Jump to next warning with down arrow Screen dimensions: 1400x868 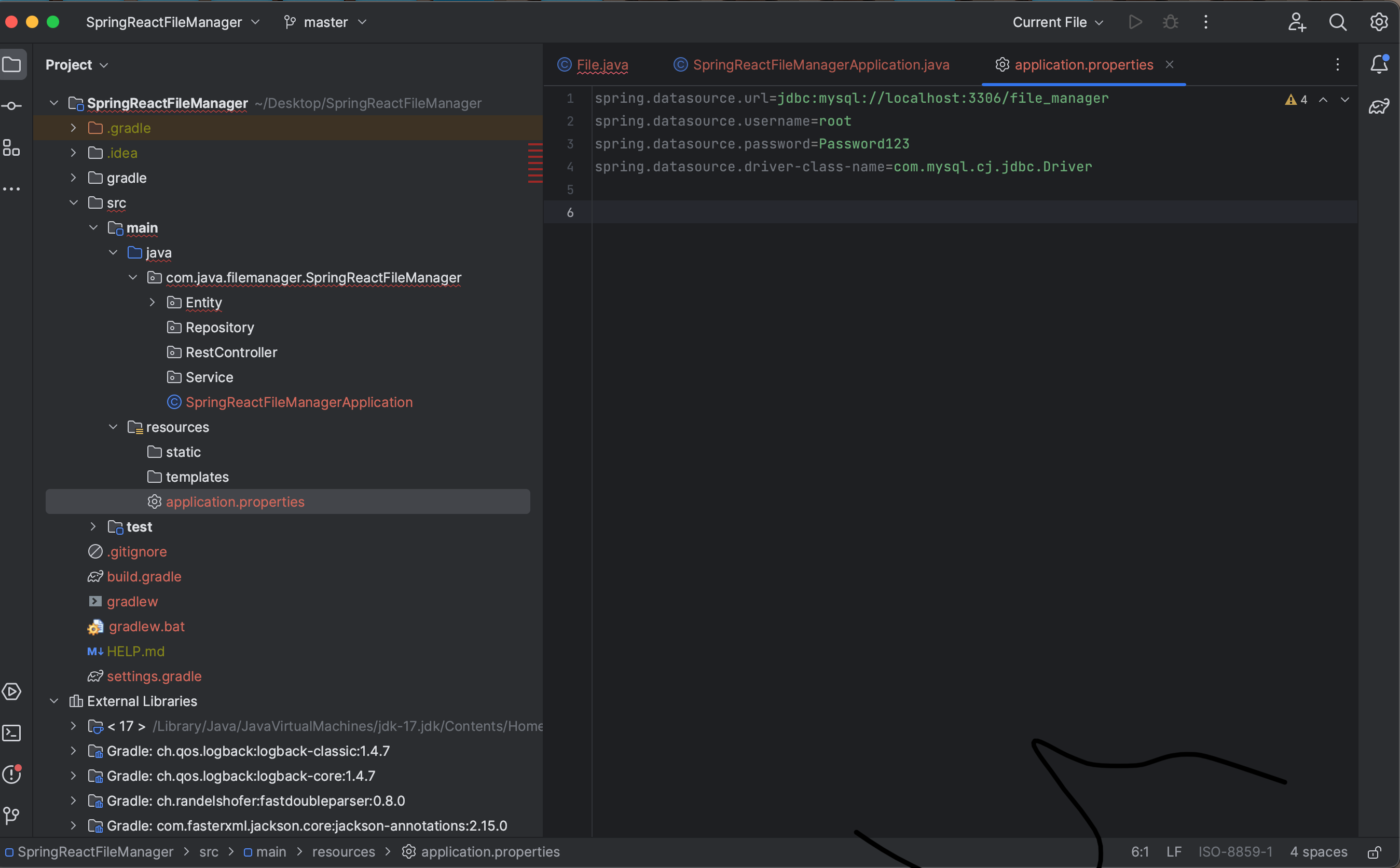[1346, 100]
